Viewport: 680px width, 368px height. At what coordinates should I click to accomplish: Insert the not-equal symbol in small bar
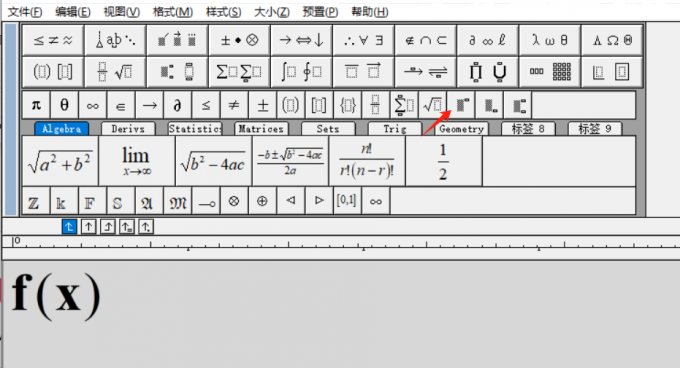coord(234,105)
